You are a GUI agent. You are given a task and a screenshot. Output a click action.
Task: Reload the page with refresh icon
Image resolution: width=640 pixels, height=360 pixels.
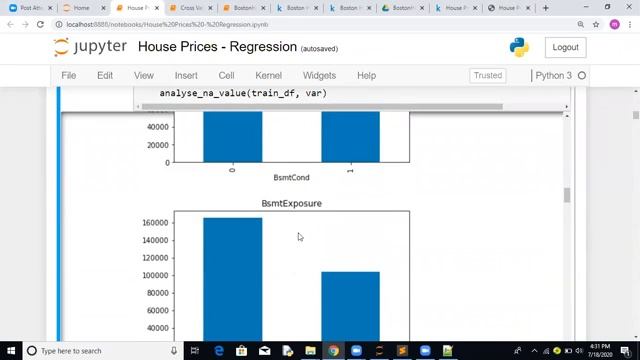(40, 24)
